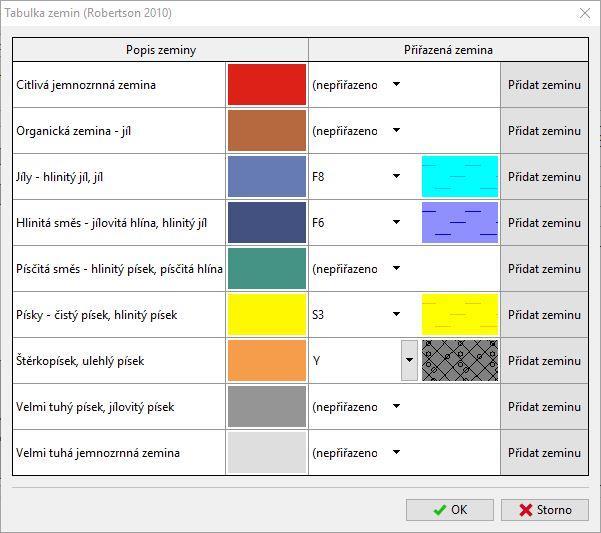The height and width of the screenshot is (533, 601).
Task: Click Přidat zeminu in Hlinitá směs row
Action: click(x=544, y=223)
